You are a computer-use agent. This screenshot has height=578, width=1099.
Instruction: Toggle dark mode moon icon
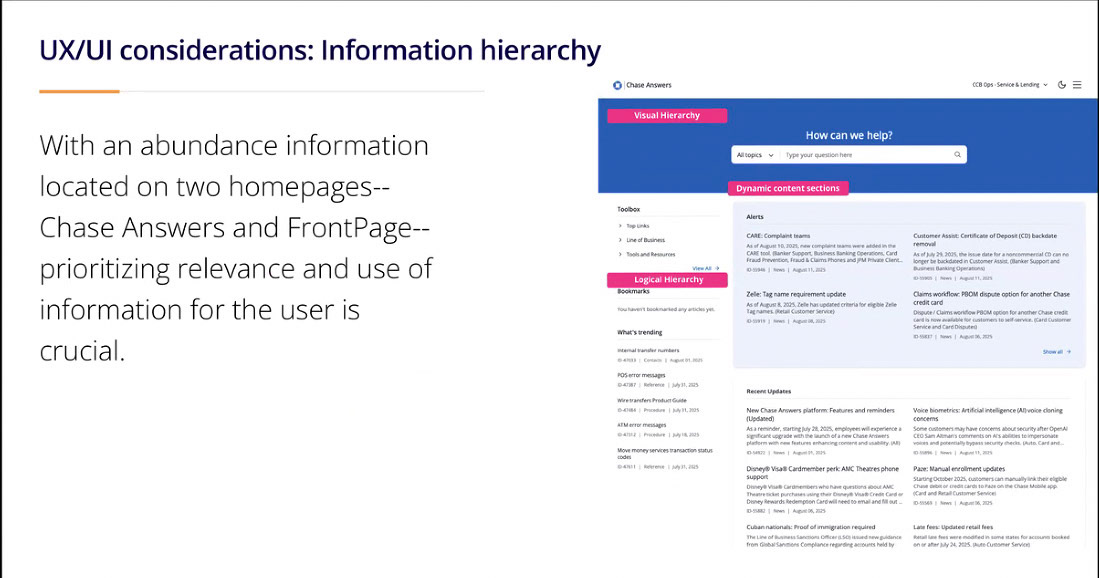tap(1062, 85)
